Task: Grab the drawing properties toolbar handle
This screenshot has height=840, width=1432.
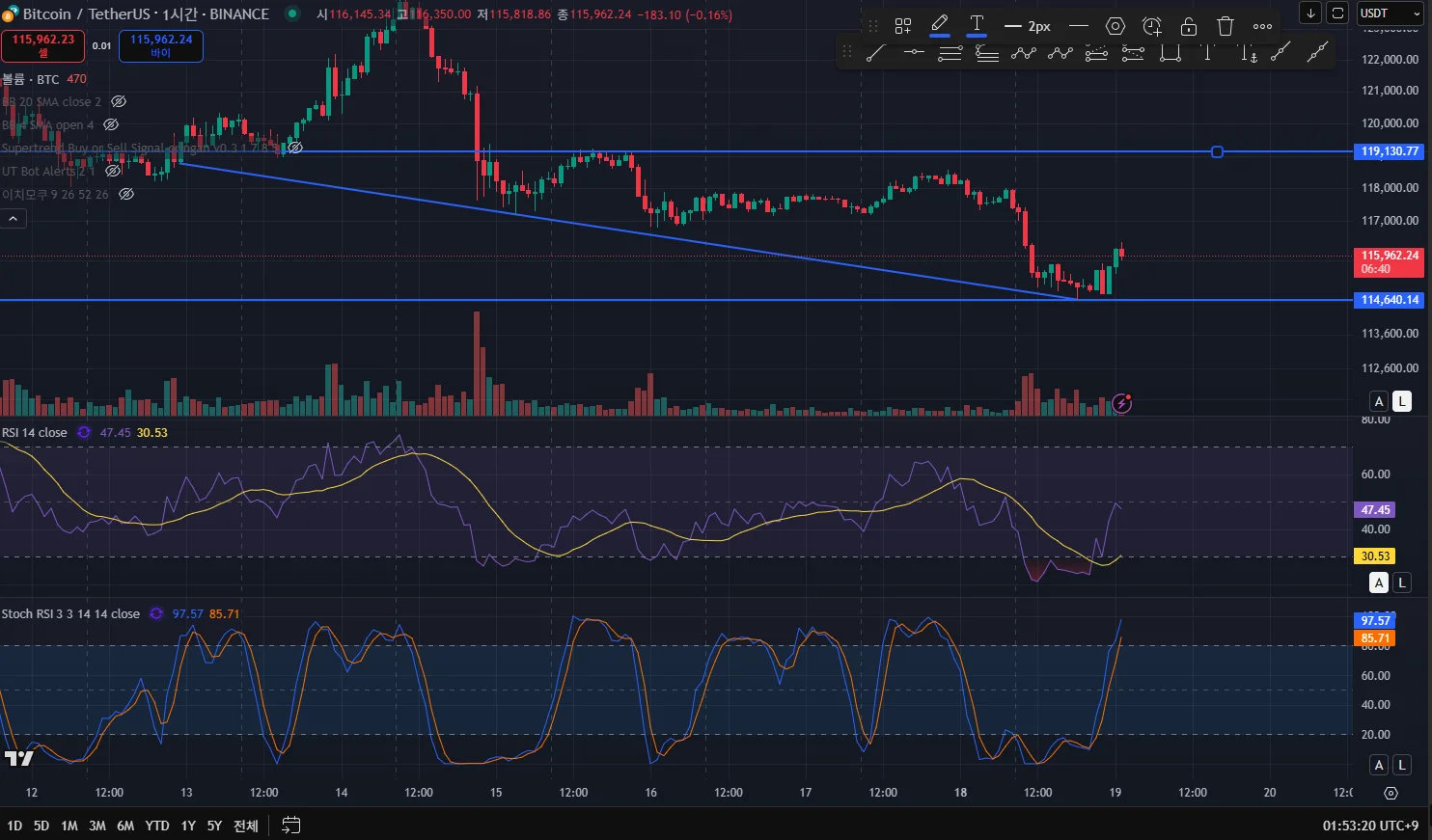Action: tap(873, 26)
